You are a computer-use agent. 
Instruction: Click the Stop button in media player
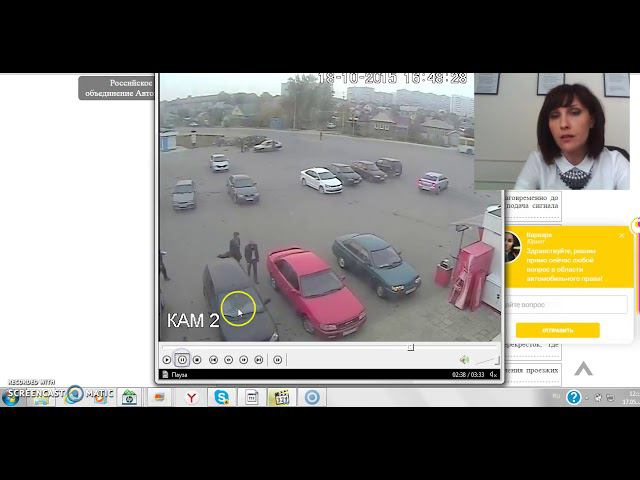click(197, 360)
